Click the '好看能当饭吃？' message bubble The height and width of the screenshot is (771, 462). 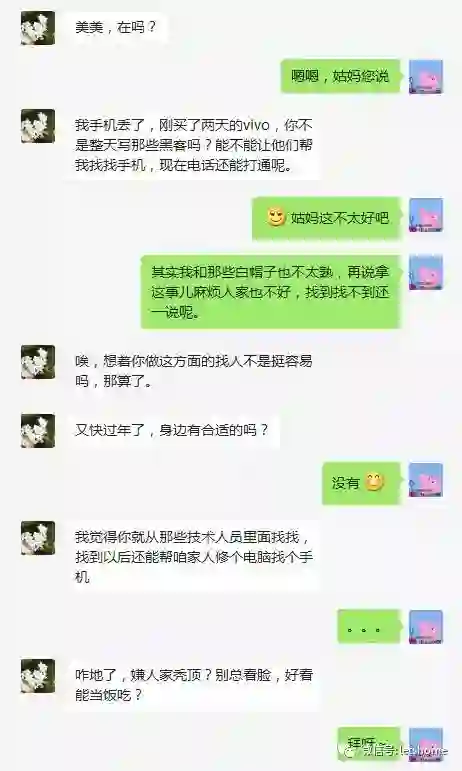coord(193,685)
